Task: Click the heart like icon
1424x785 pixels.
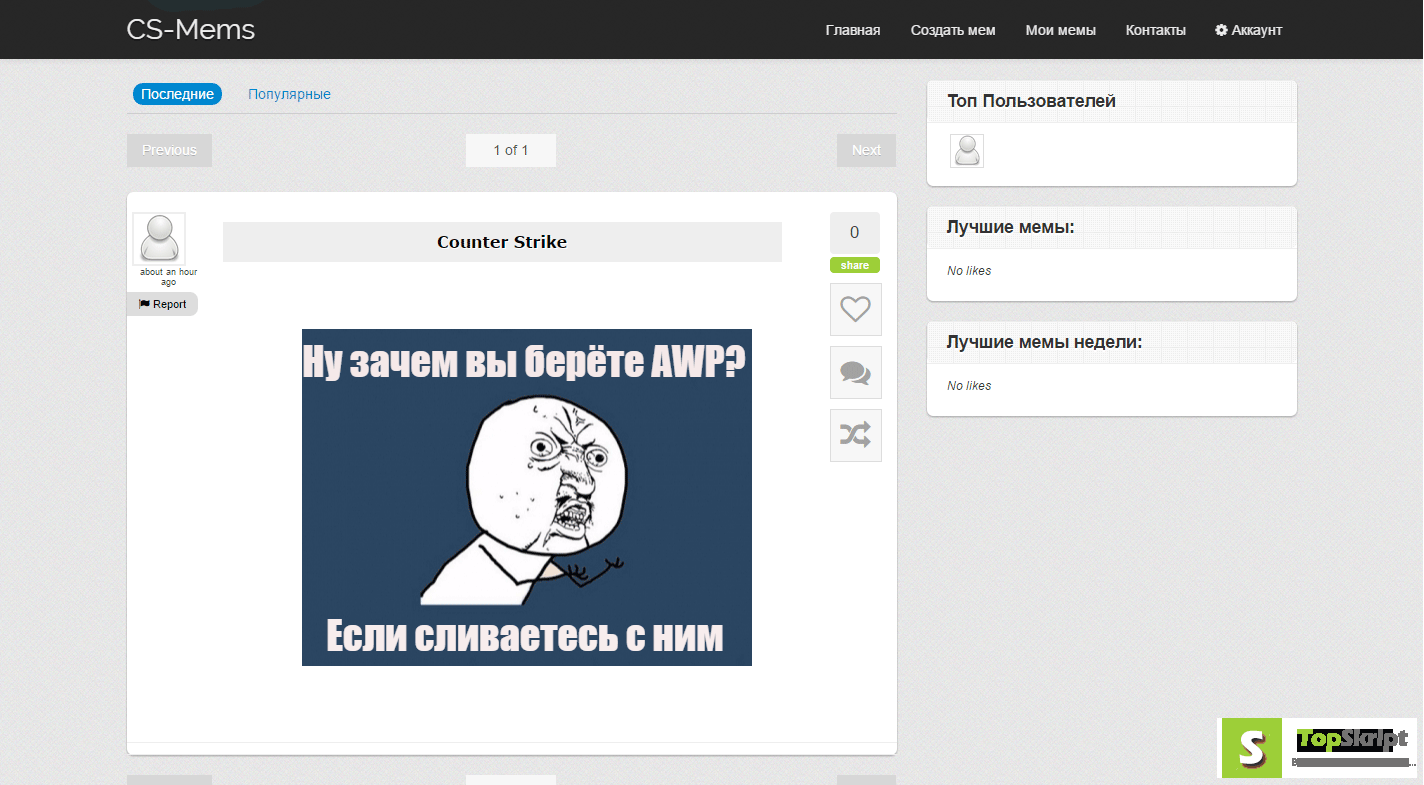Action: [x=856, y=310]
